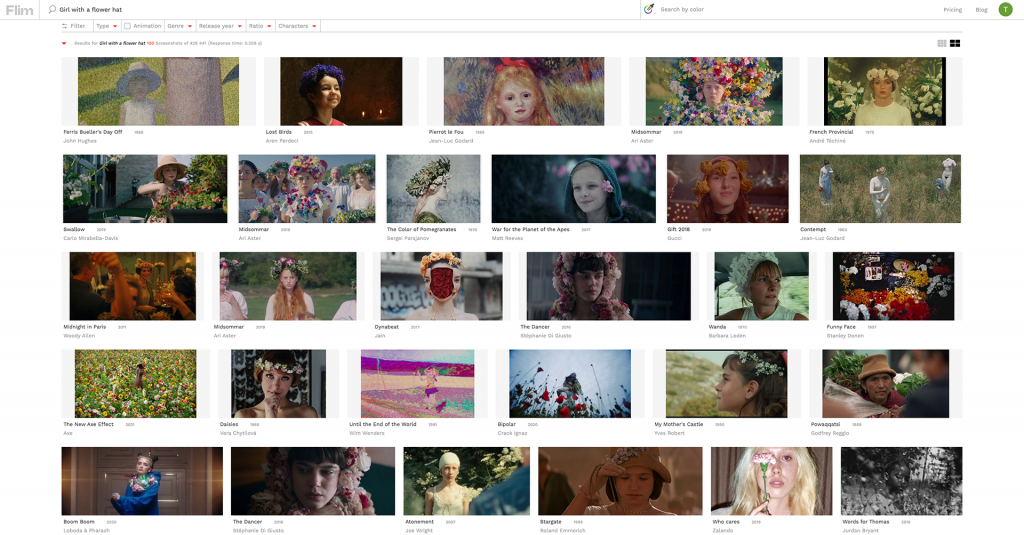Viewport: 1024px width, 535px height.
Task: Open the green T user avatar
Action: click(1005, 9)
